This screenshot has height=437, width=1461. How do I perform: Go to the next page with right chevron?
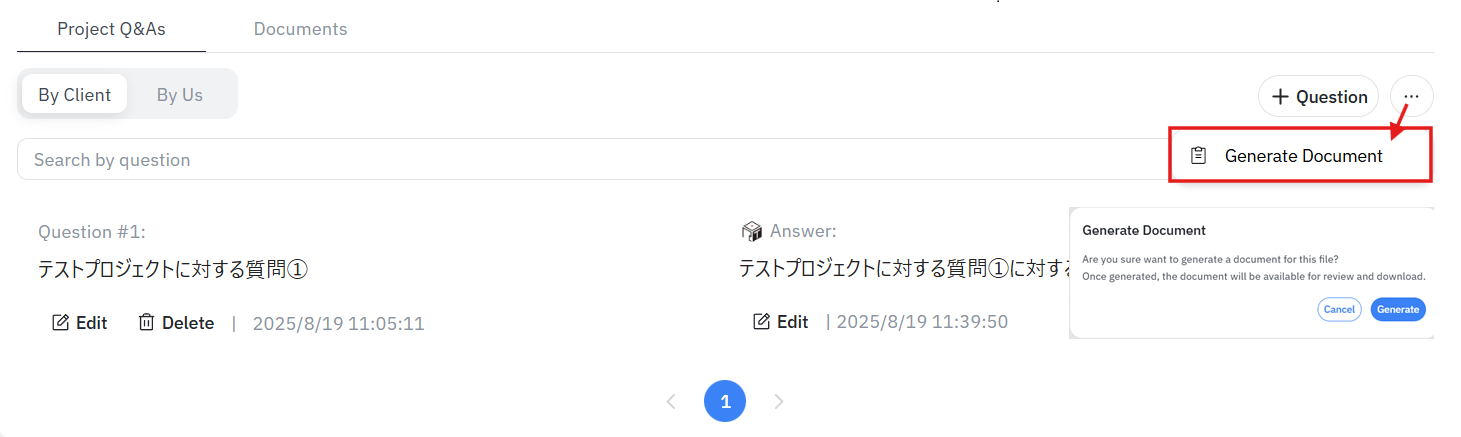779,402
